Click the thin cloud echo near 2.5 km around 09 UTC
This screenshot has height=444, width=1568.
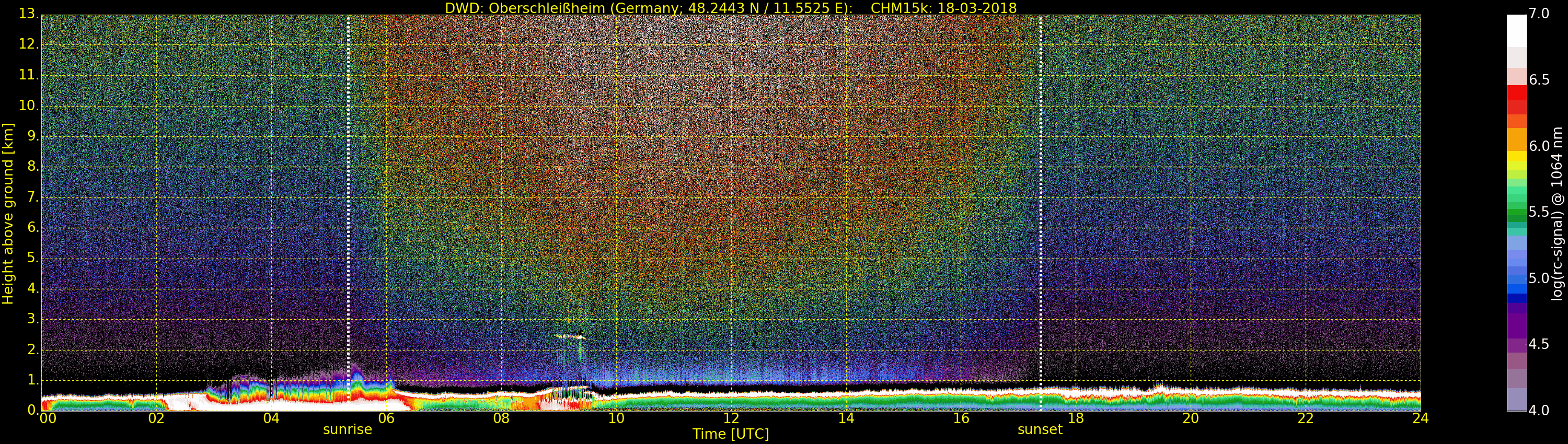[x=570, y=336]
